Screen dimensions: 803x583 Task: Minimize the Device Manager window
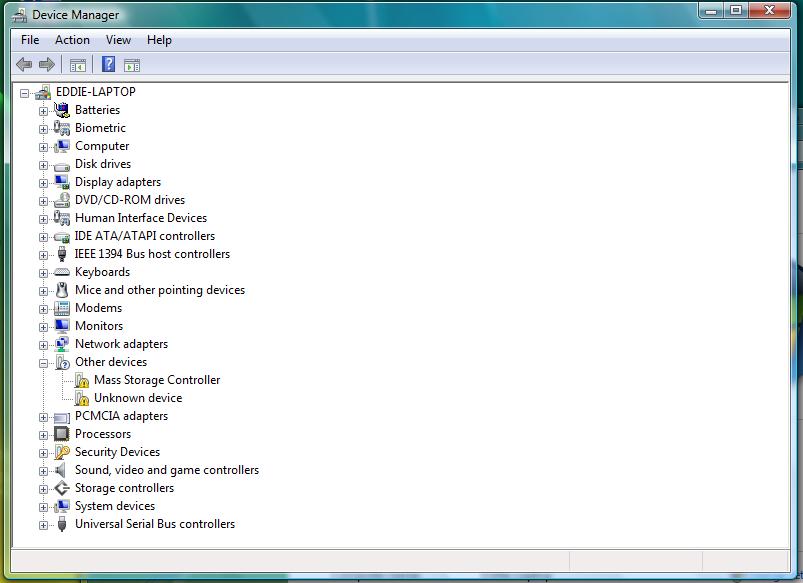(x=711, y=10)
